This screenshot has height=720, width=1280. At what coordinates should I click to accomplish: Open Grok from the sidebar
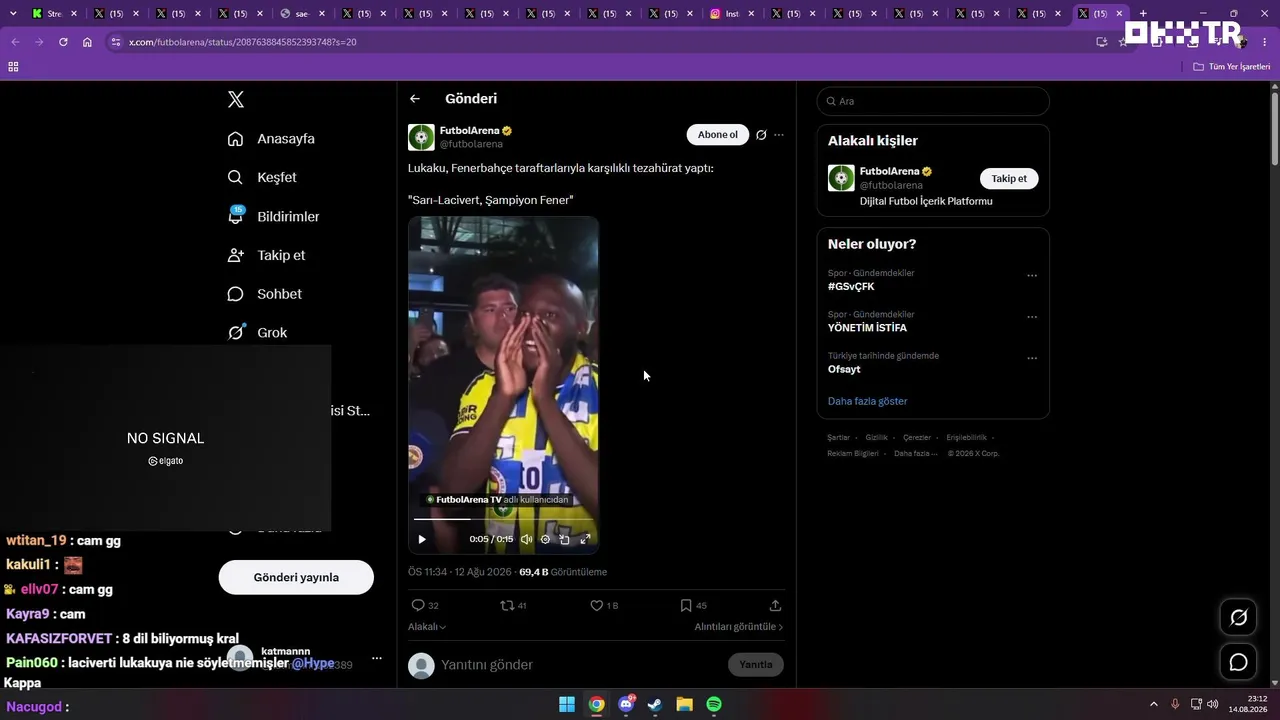[257, 333]
